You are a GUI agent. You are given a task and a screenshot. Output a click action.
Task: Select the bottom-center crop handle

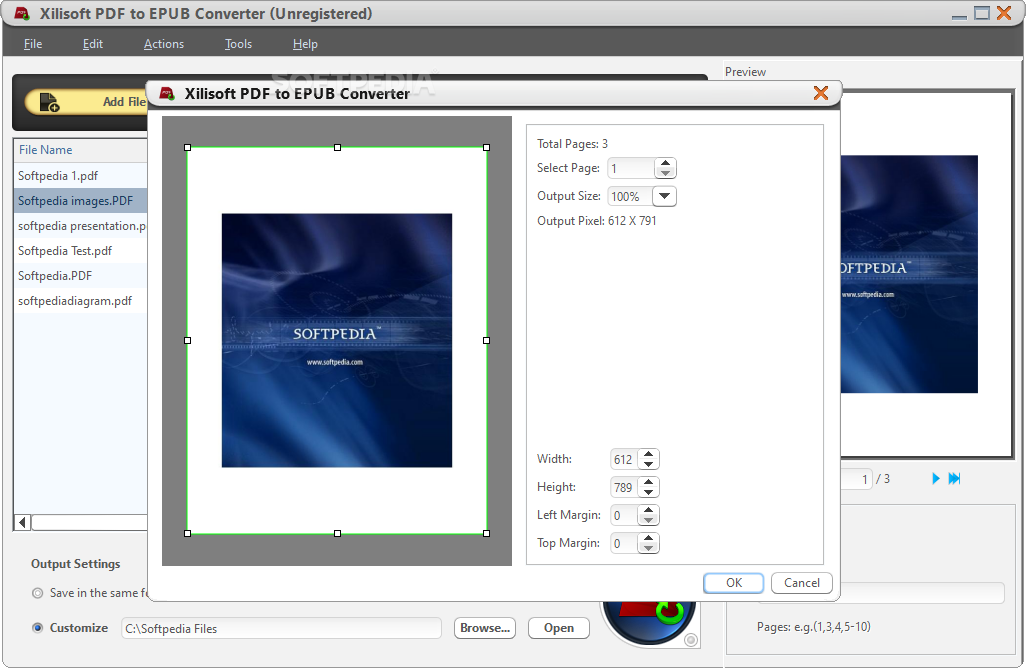(337, 533)
